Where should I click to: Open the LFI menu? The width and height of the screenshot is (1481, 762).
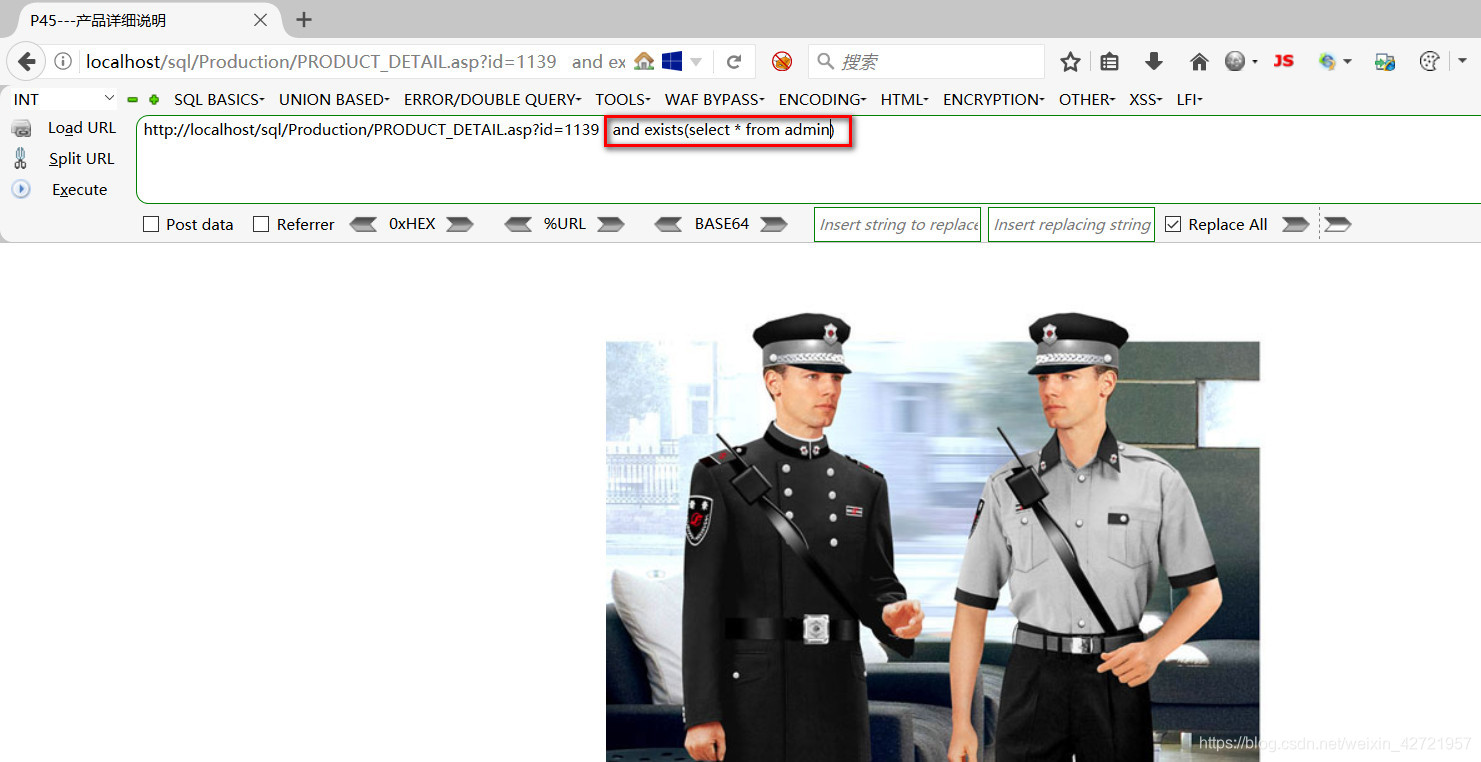click(1189, 99)
